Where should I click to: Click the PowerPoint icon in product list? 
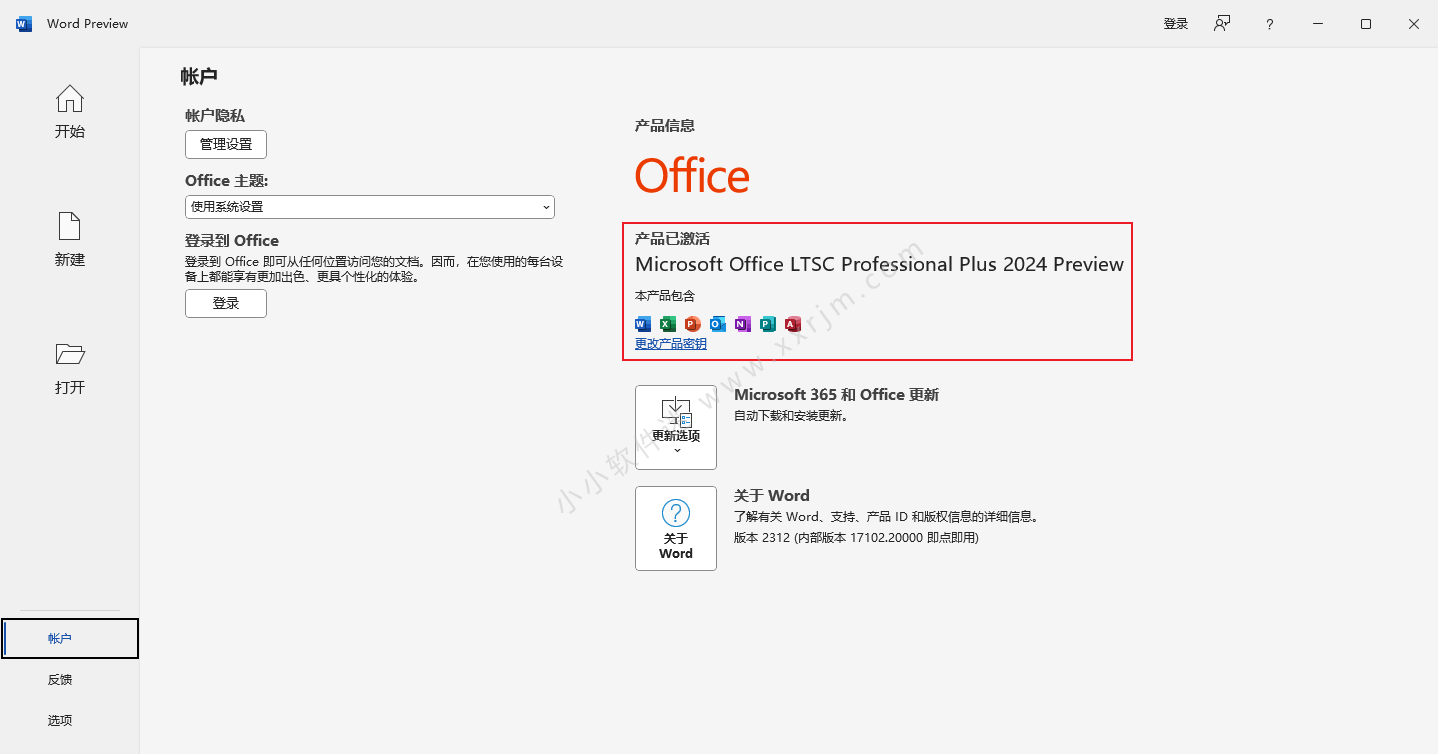(x=692, y=324)
